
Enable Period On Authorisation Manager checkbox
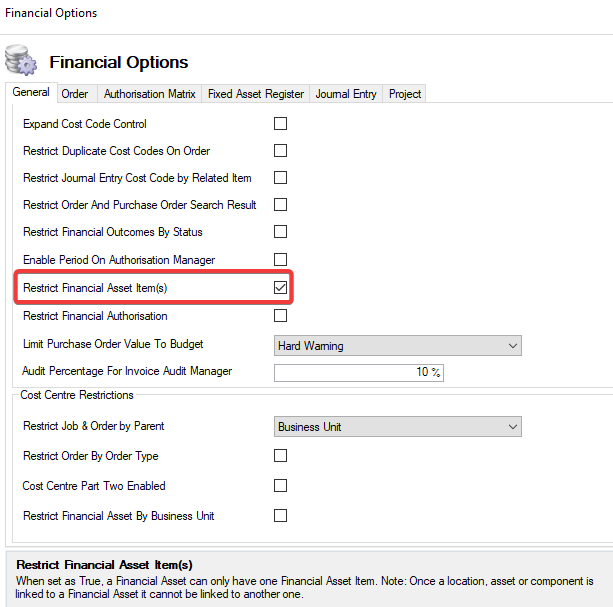tap(280, 260)
